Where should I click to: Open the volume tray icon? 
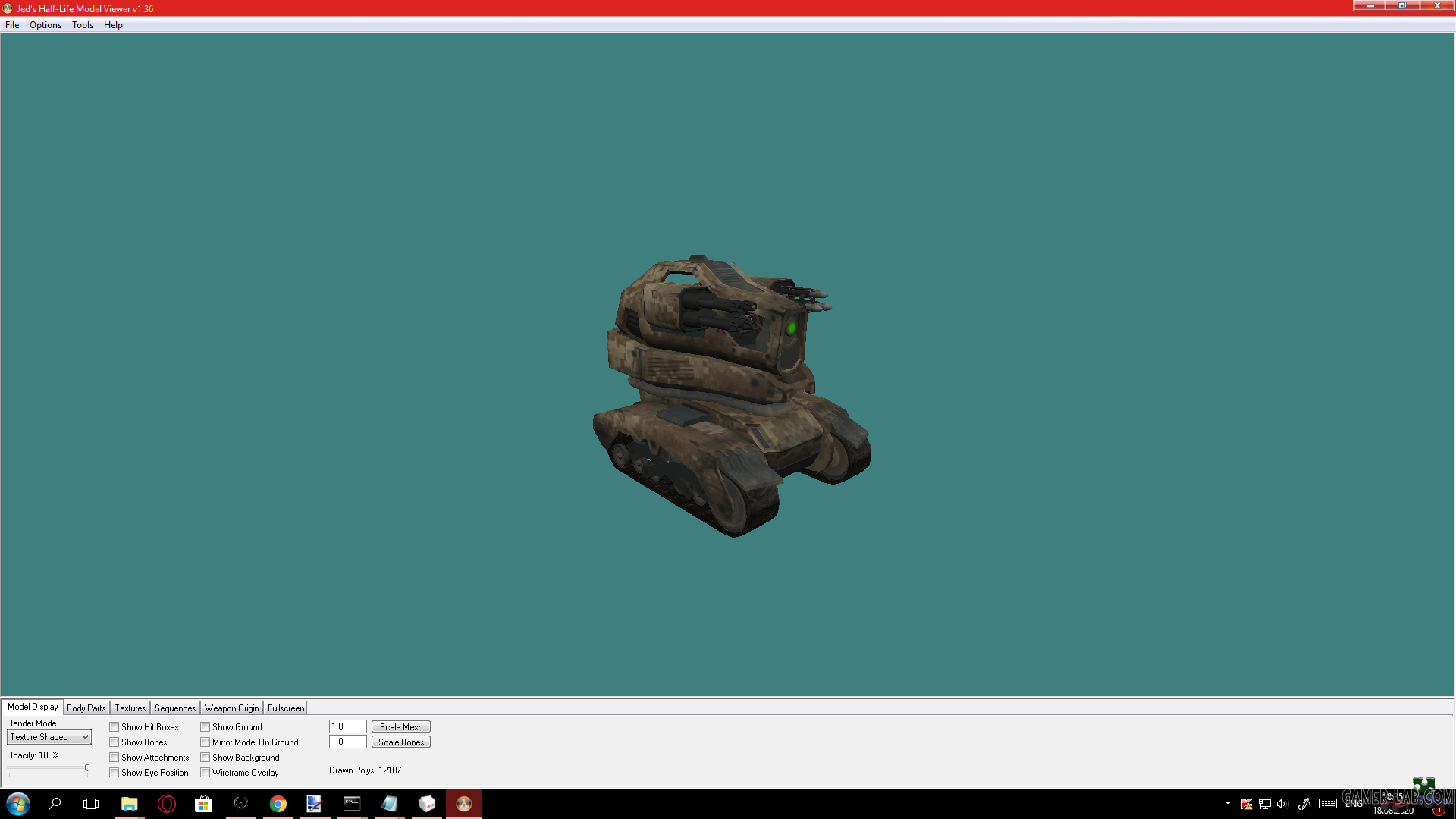(x=1282, y=804)
